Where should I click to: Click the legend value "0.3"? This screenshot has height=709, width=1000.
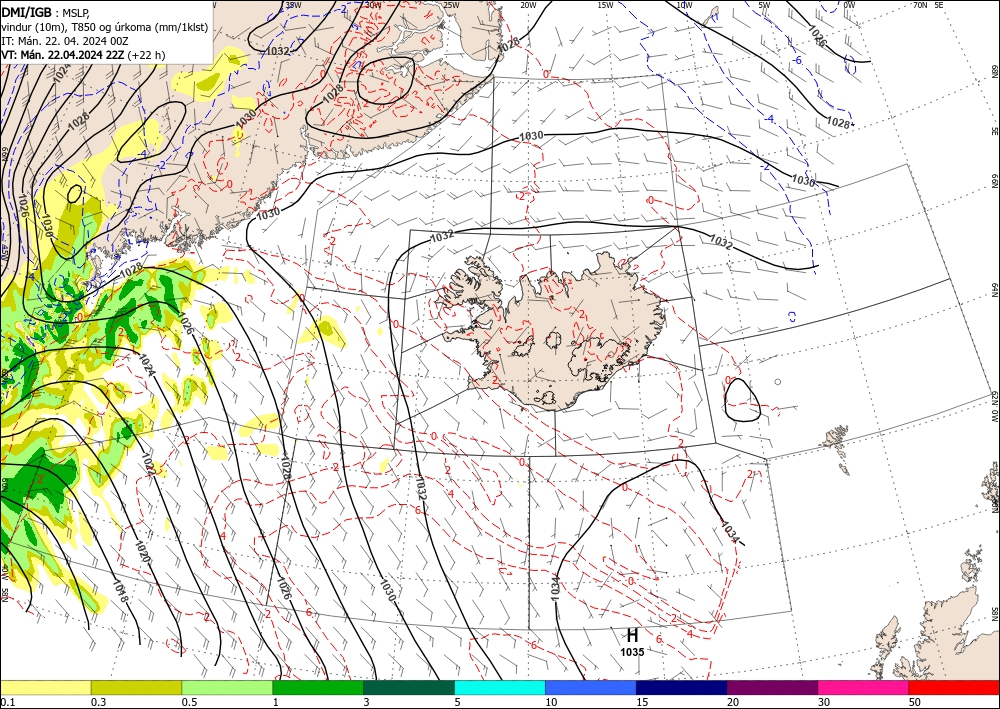click(98, 702)
